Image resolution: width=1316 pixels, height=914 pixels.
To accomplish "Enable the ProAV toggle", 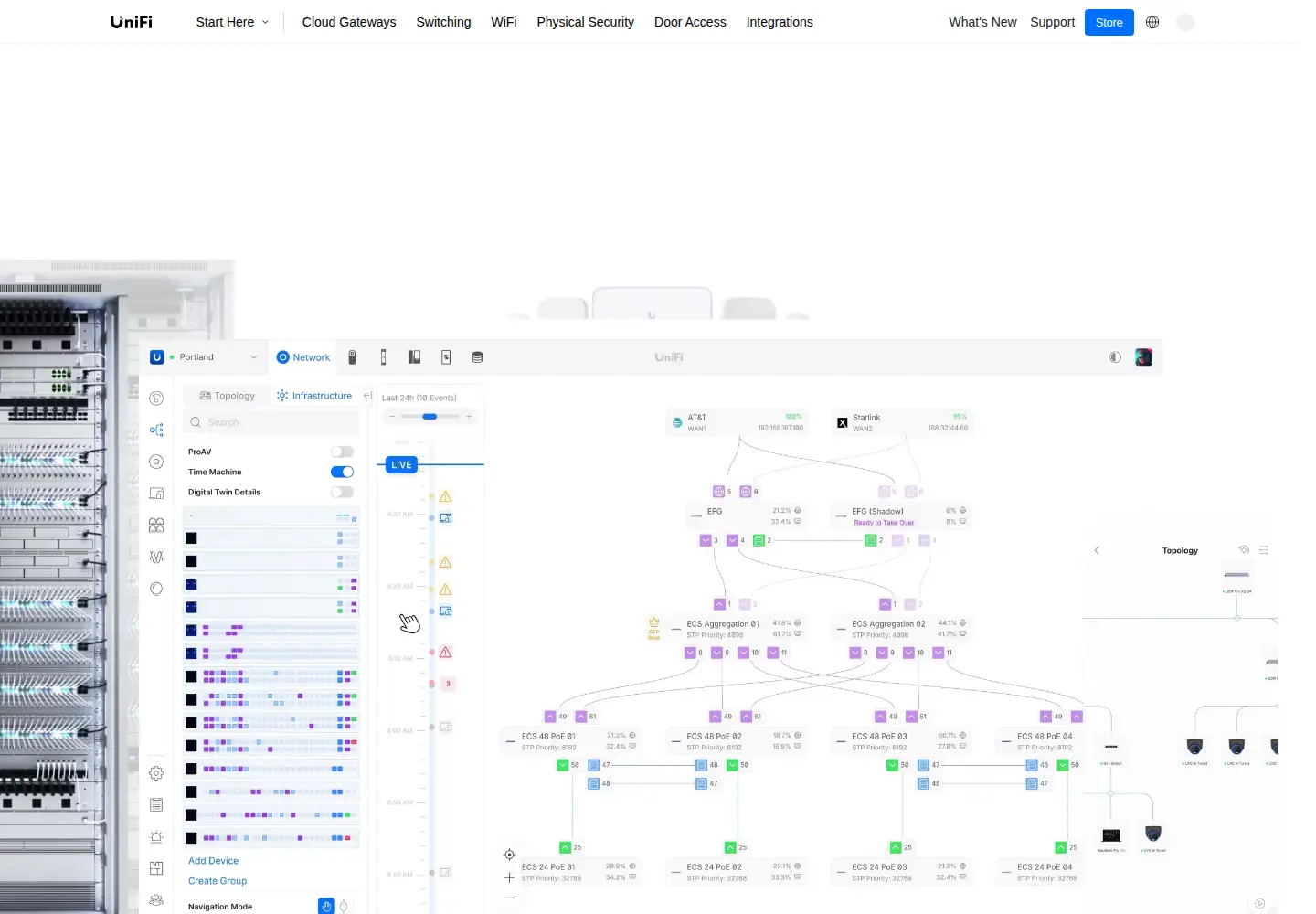I will 342,452.
